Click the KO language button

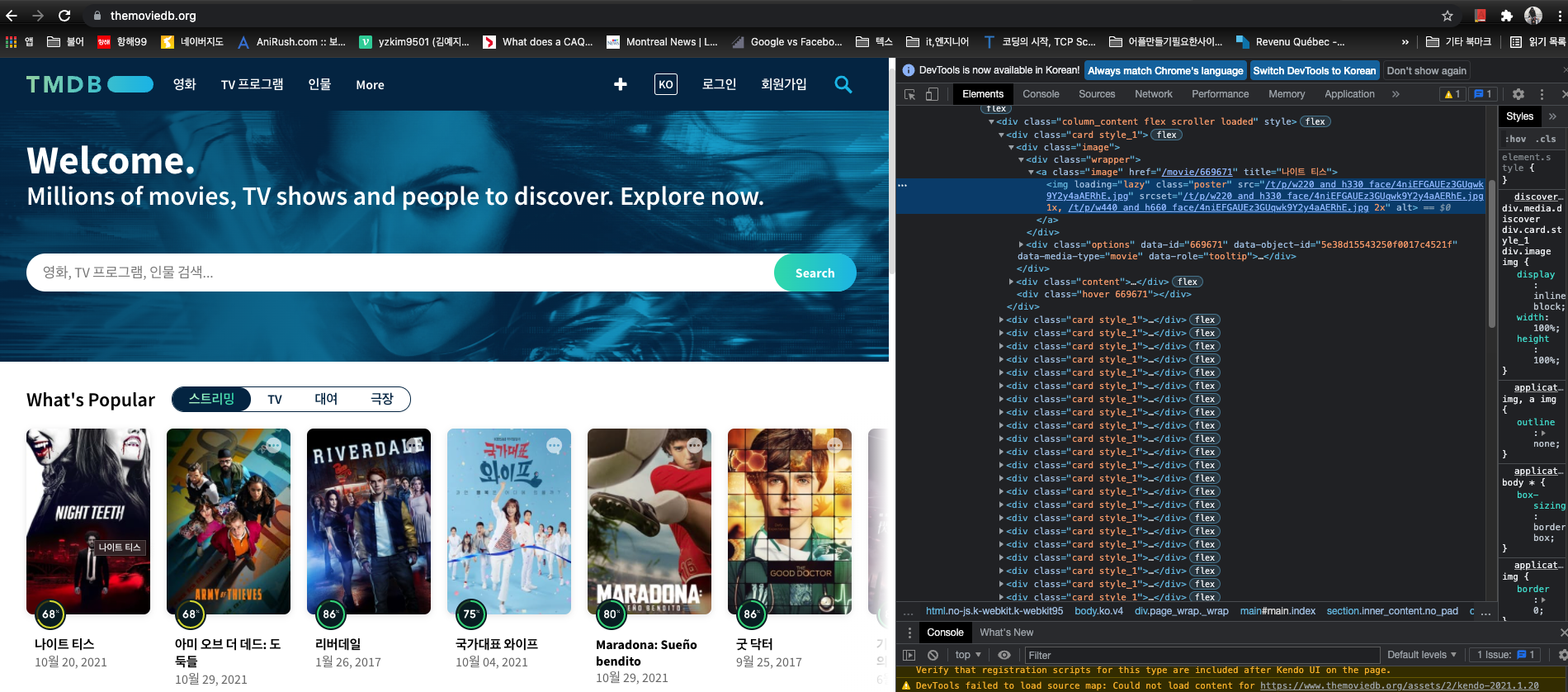point(665,84)
